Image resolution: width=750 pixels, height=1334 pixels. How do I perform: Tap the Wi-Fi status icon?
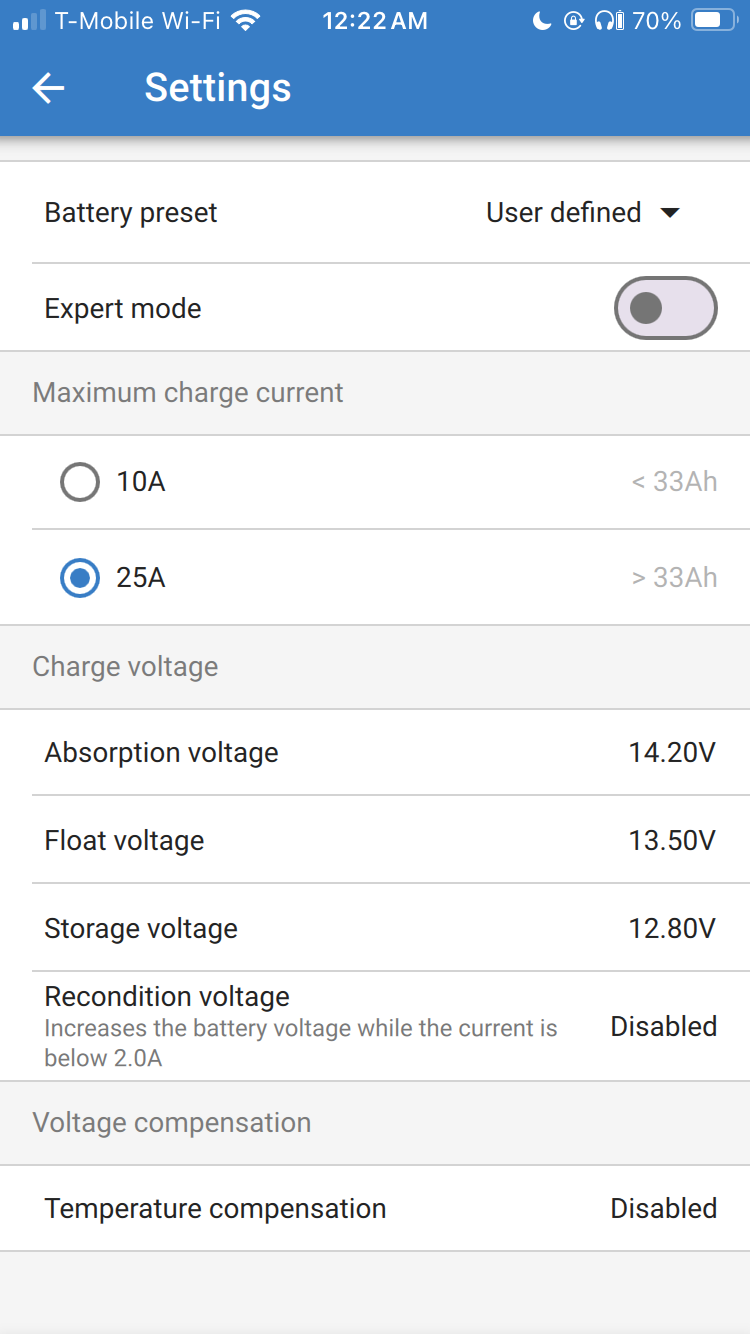coord(244,20)
